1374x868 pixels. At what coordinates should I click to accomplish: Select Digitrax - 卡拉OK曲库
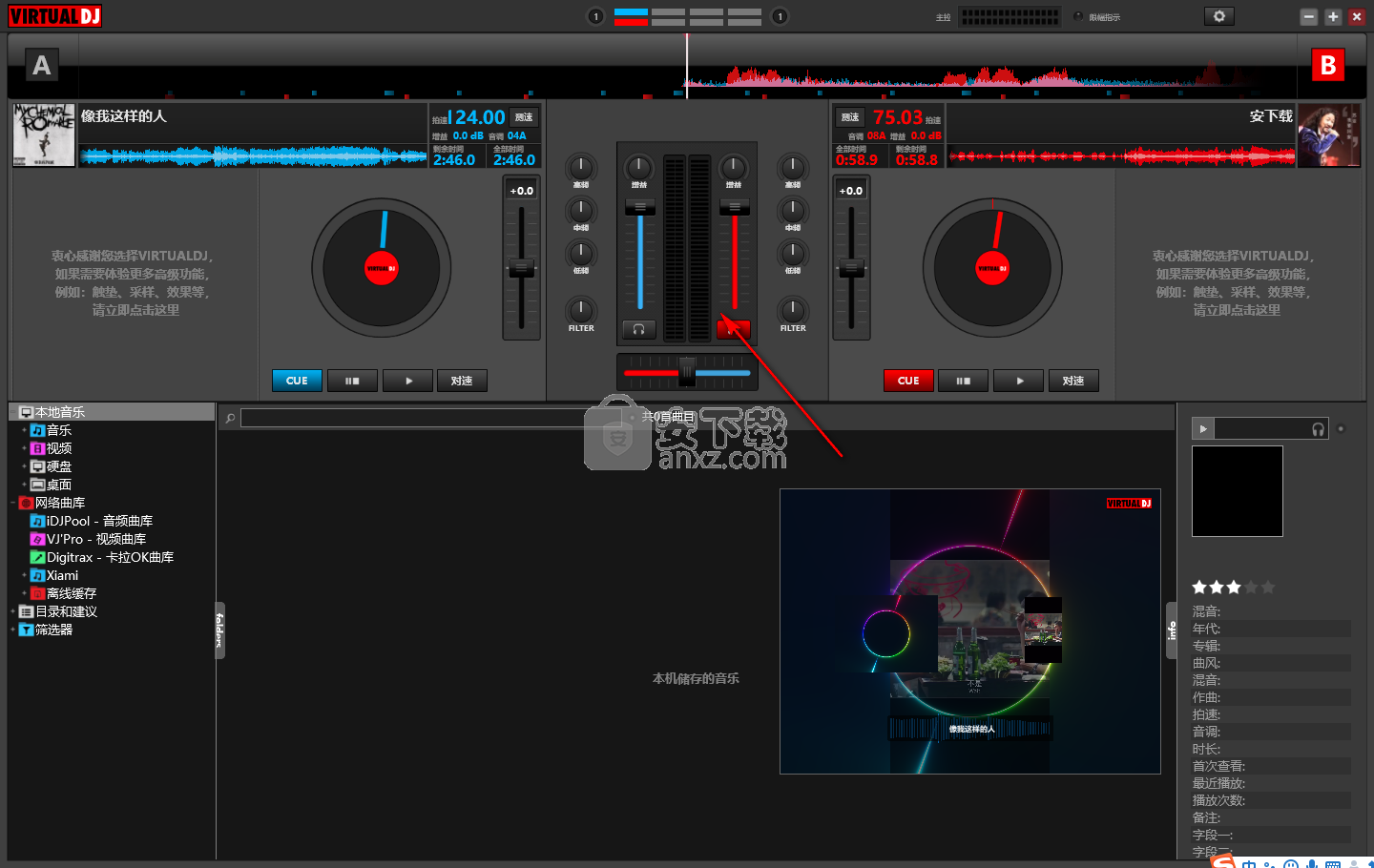(110, 557)
